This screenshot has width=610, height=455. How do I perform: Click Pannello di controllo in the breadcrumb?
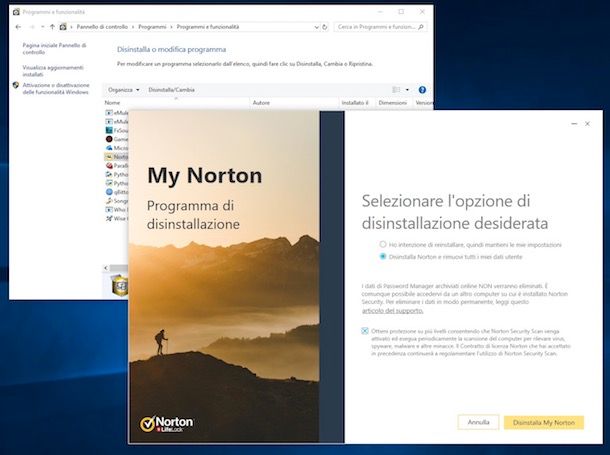[x=102, y=27]
